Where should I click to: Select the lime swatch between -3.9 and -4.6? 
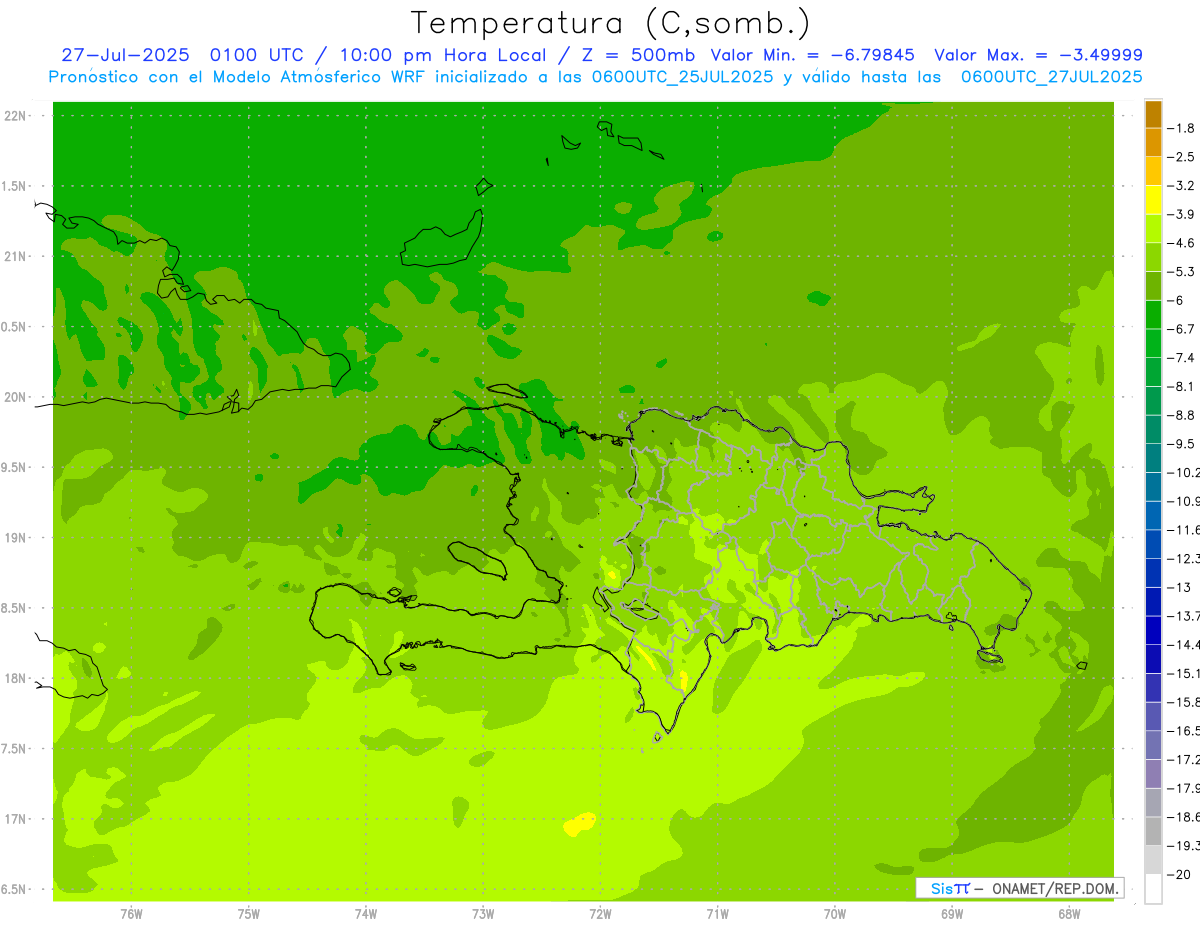pos(1153,229)
